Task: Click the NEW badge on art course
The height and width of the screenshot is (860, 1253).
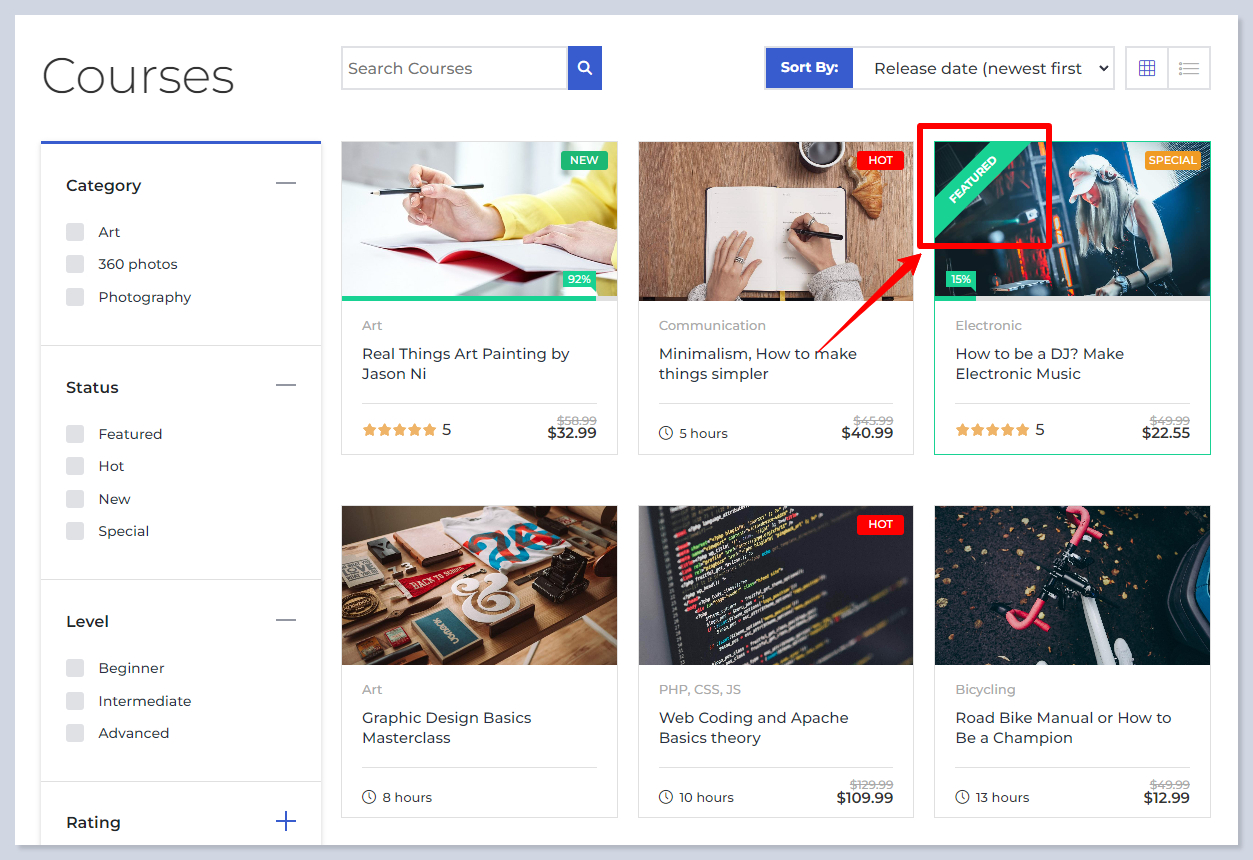Action: pos(584,160)
